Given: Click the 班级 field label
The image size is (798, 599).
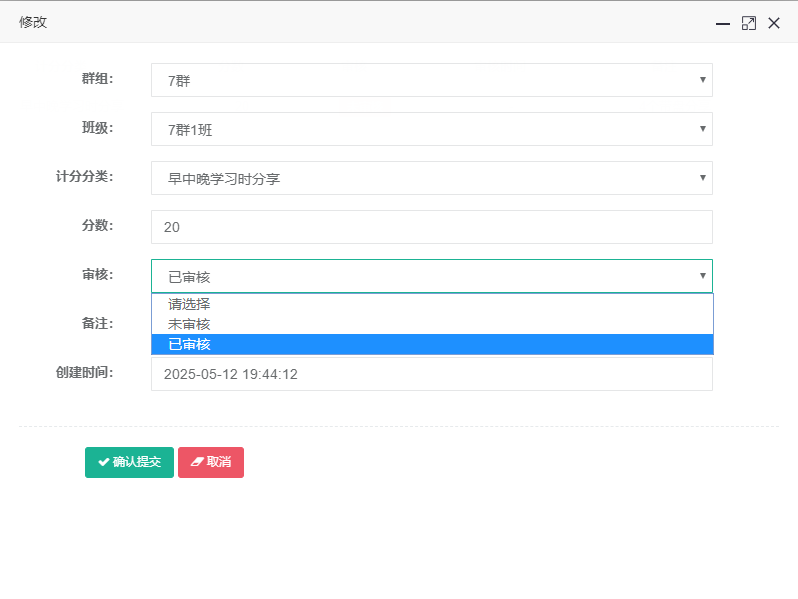Looking at the screenshot, I should tap(97, 128).
